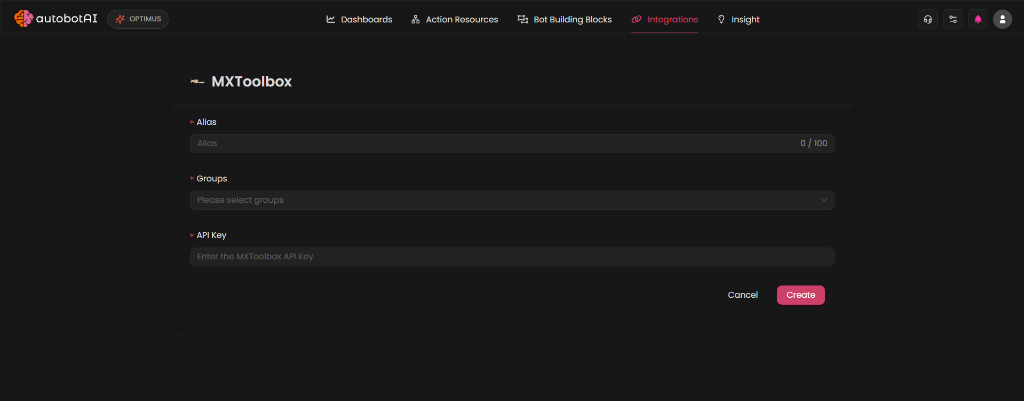Open Bot Building Blocks
1024x401 pixels.
[564, 20]
